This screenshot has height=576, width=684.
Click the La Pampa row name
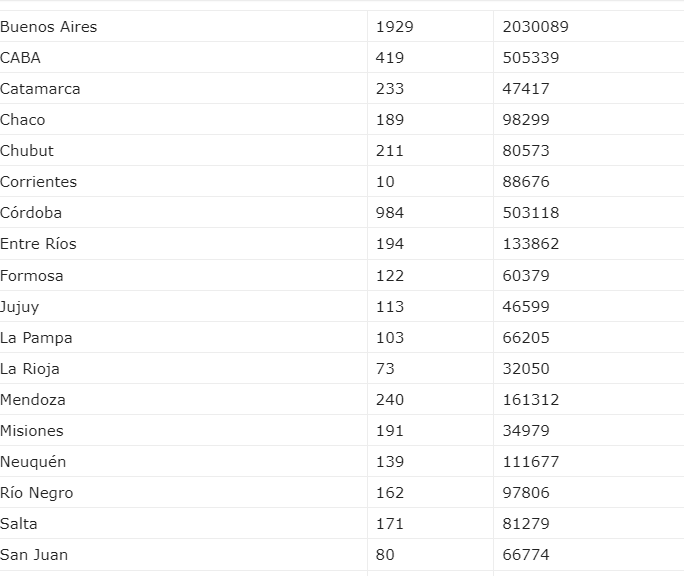coord(36,338)
